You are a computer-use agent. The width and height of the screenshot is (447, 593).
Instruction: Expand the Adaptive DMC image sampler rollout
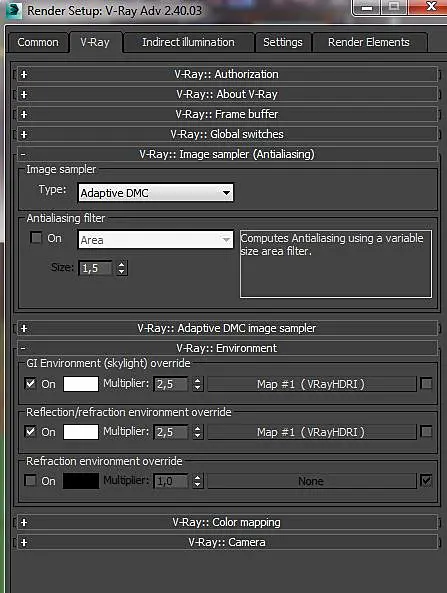pos(227,328)
